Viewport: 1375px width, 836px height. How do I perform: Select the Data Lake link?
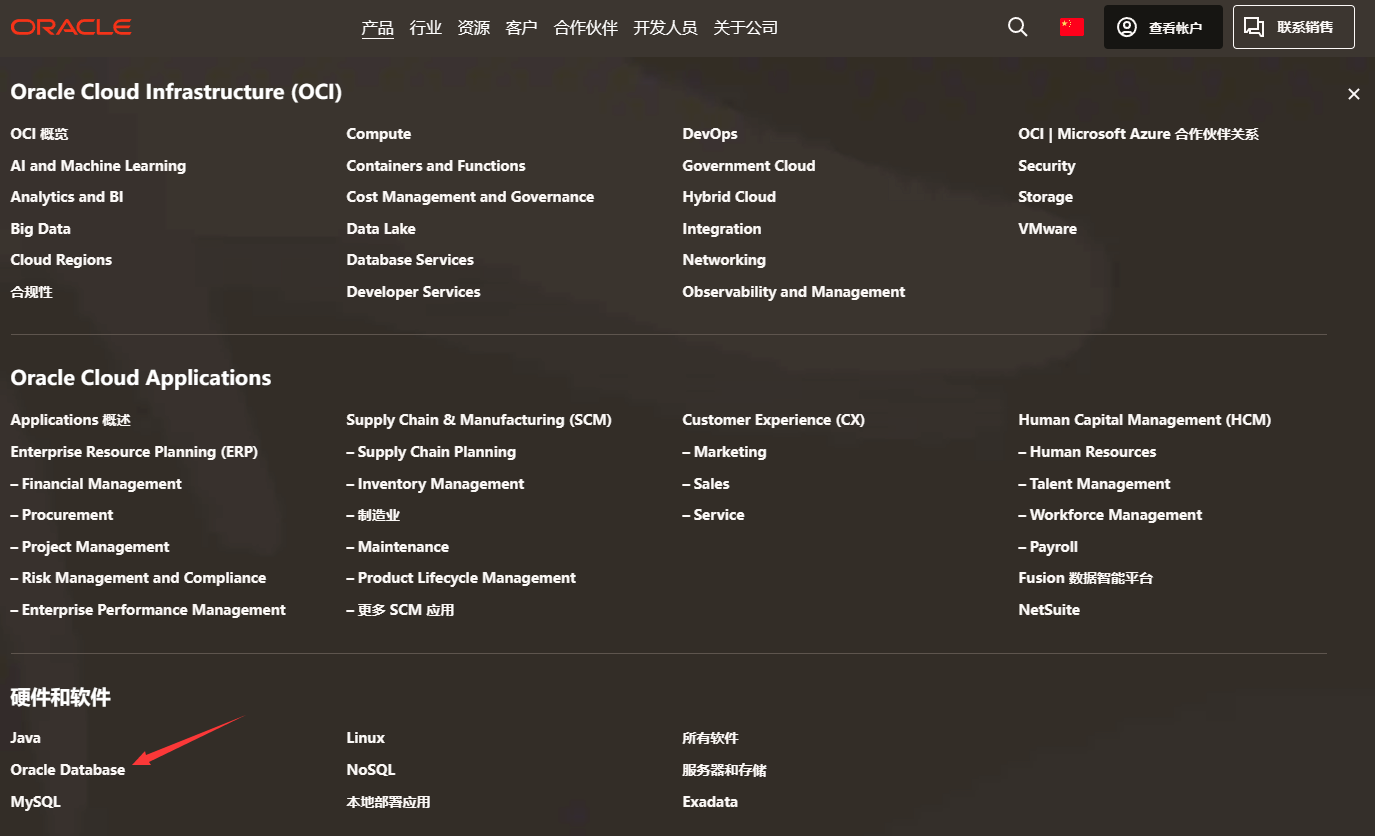coord(381,229)
